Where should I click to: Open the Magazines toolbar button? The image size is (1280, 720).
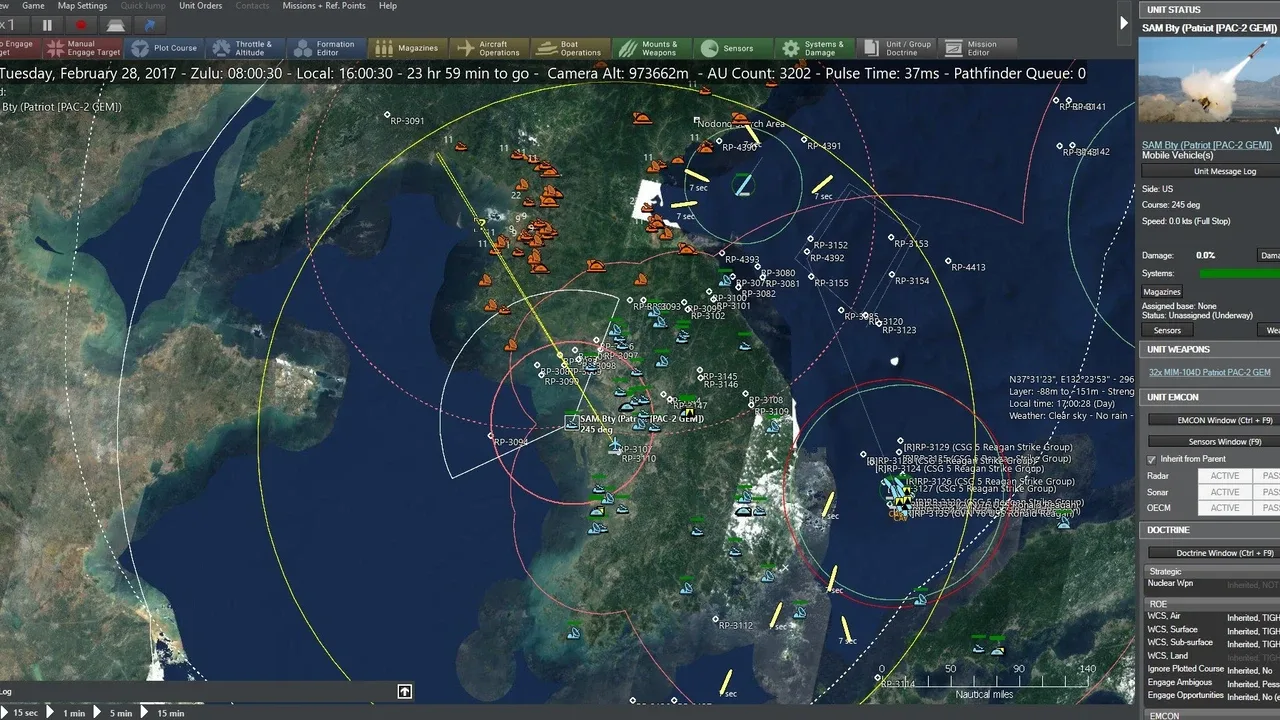(407, 48)
